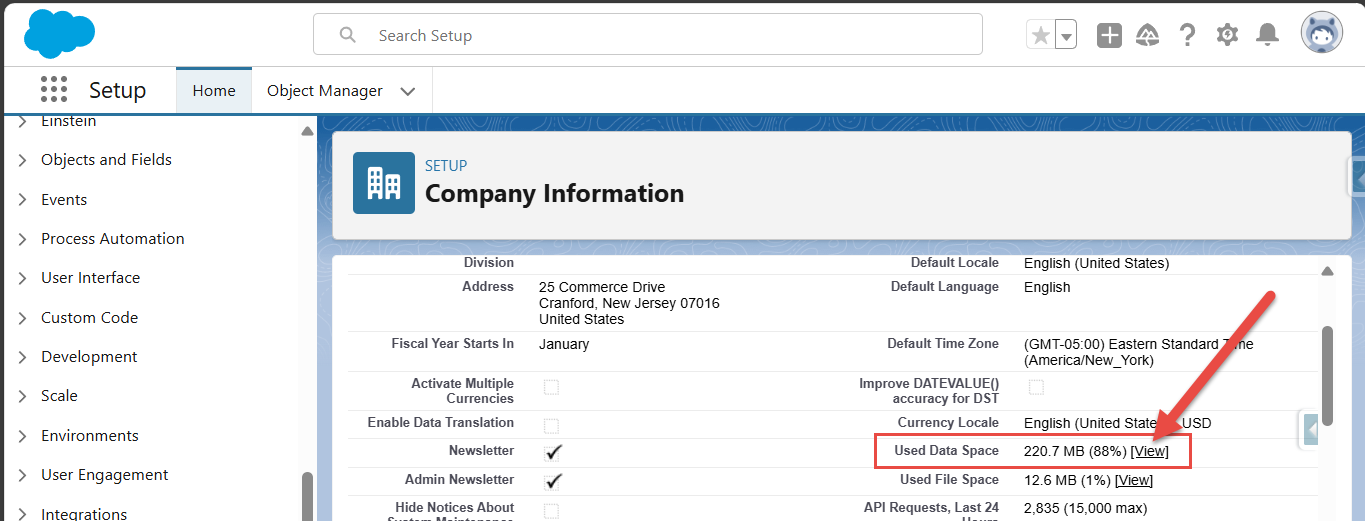
Task: Click the Company Information building icon
Action: (x=384, y=183)
